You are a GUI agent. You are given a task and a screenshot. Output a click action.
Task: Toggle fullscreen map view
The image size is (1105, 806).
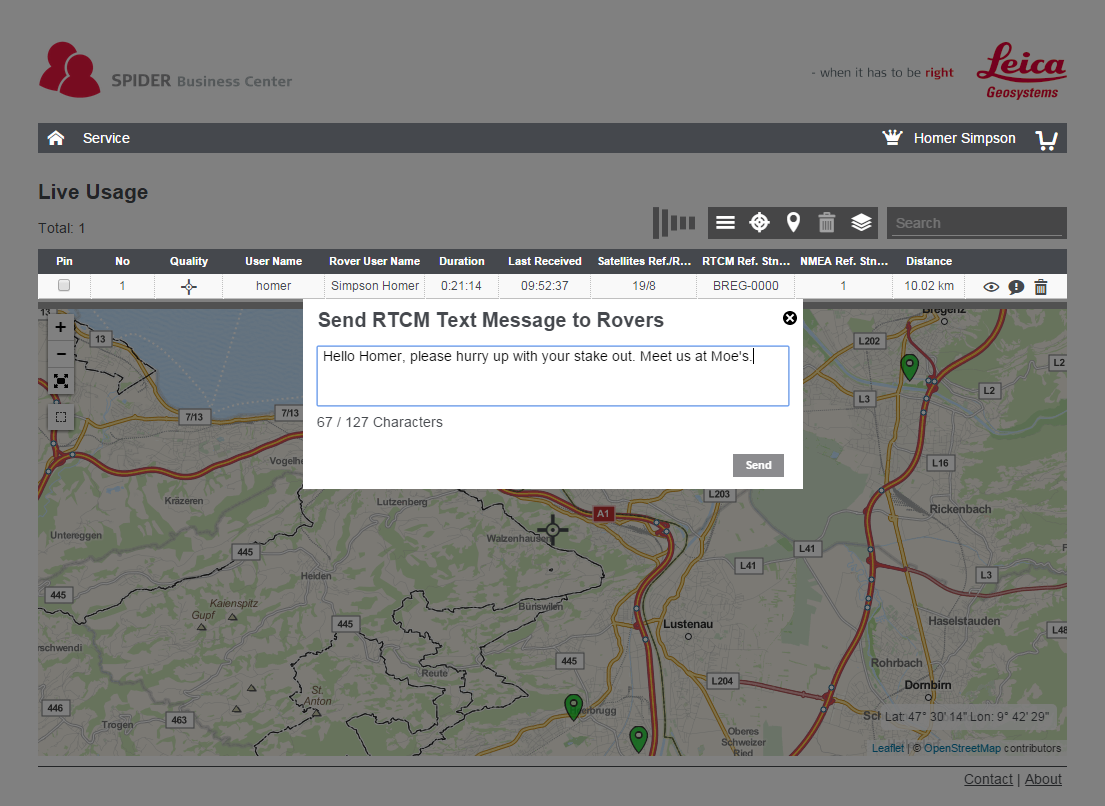61,381
